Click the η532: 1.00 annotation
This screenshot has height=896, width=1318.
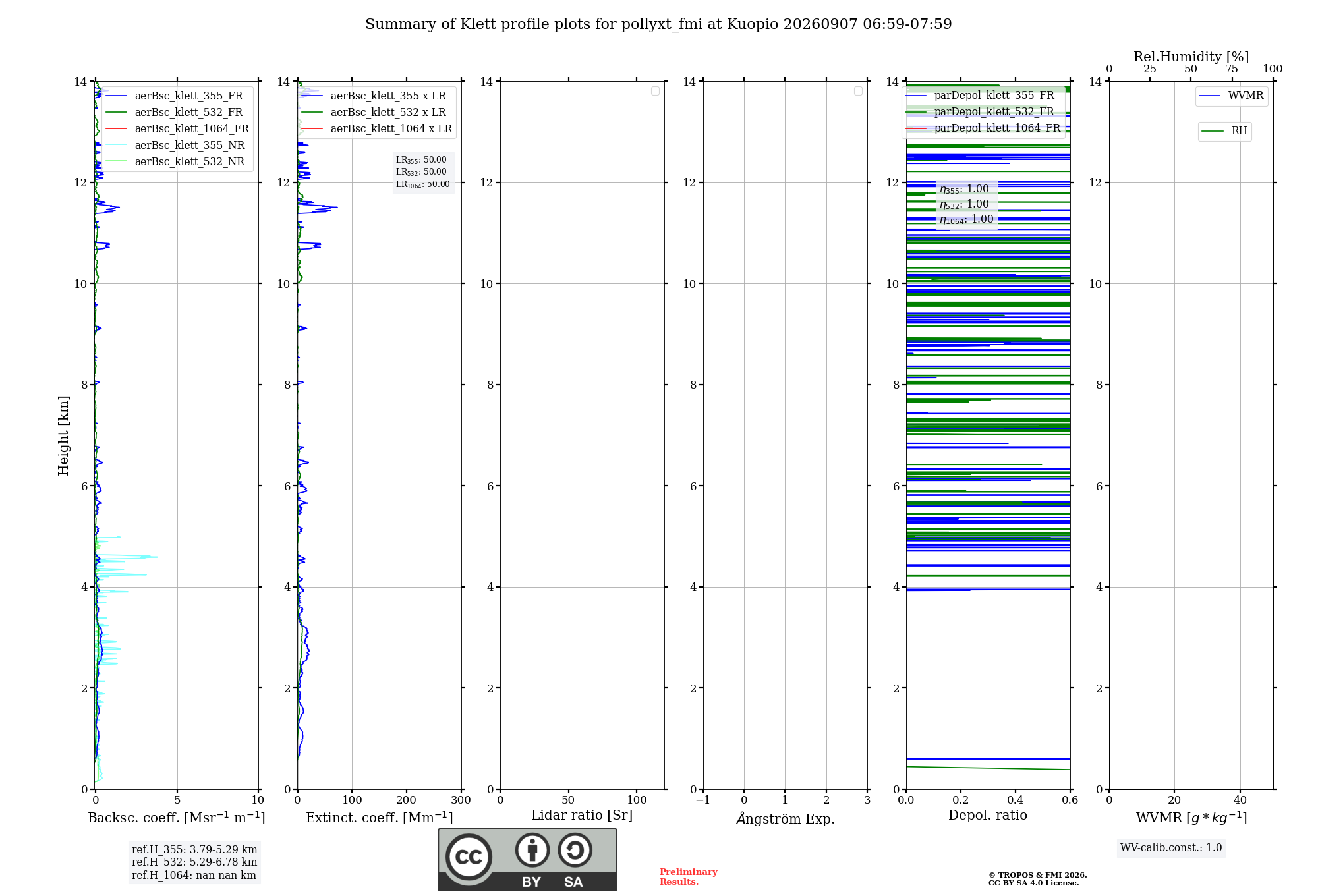pyautogui.click(x=965, y=204)
